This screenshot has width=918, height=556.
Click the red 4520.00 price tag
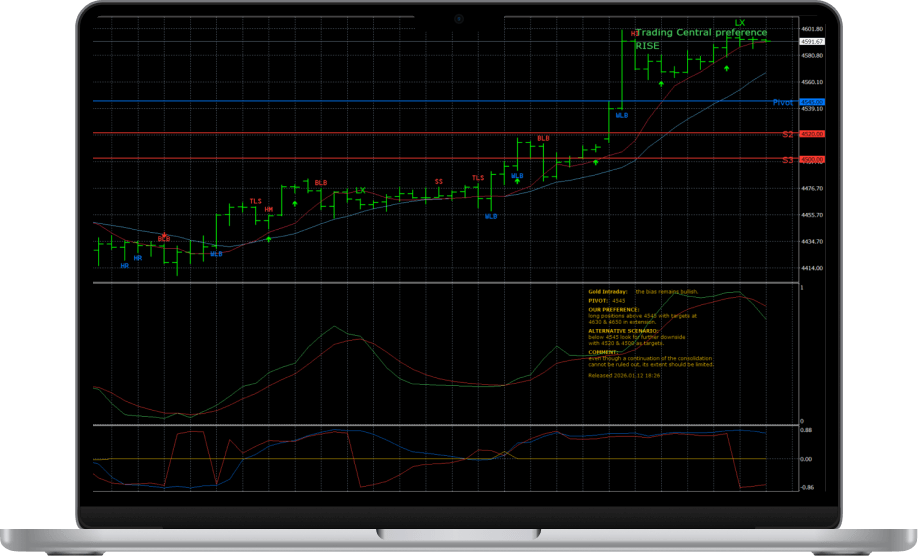[x=812, y=134]
